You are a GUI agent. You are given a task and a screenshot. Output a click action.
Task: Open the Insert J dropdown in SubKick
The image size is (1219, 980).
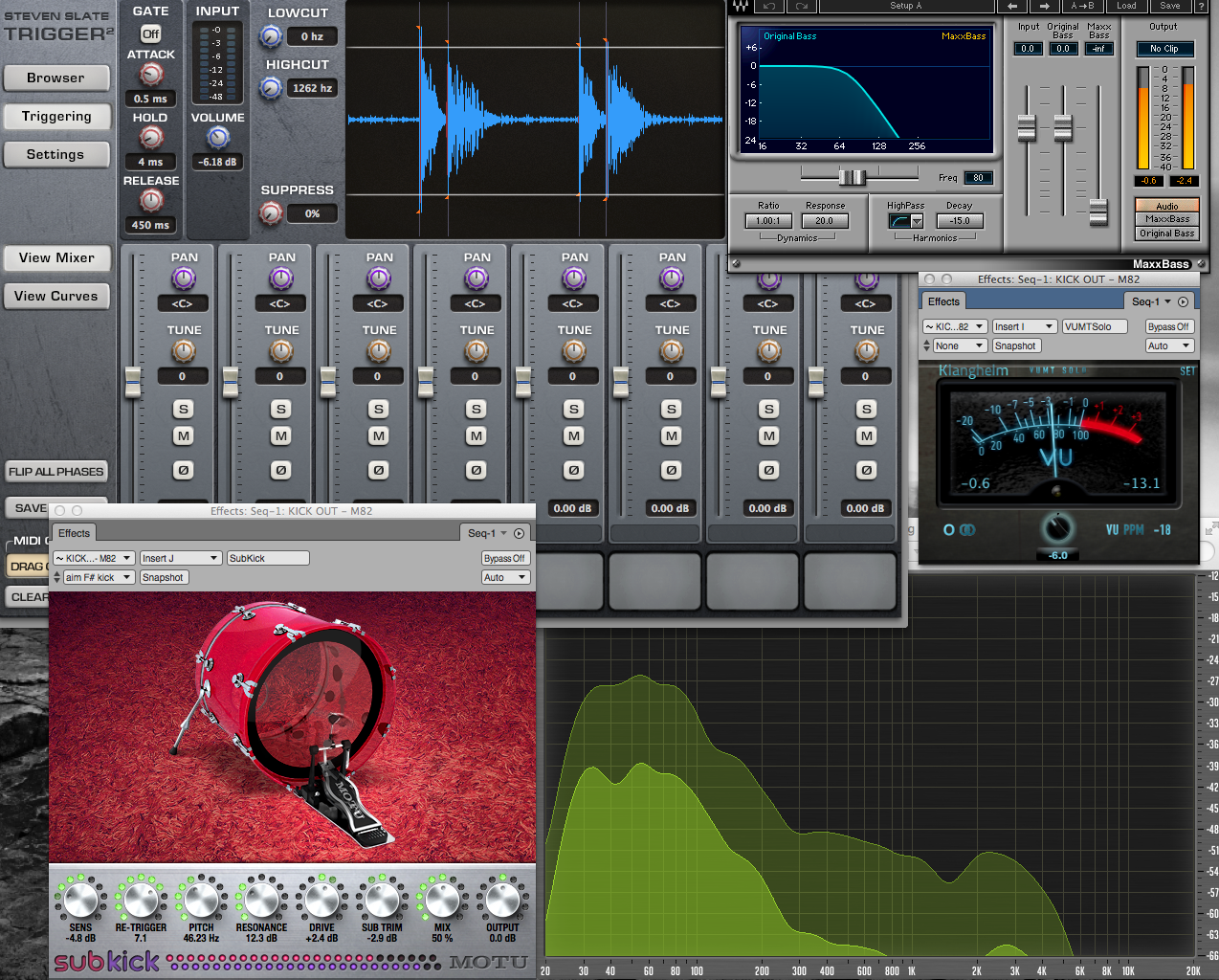181,558
